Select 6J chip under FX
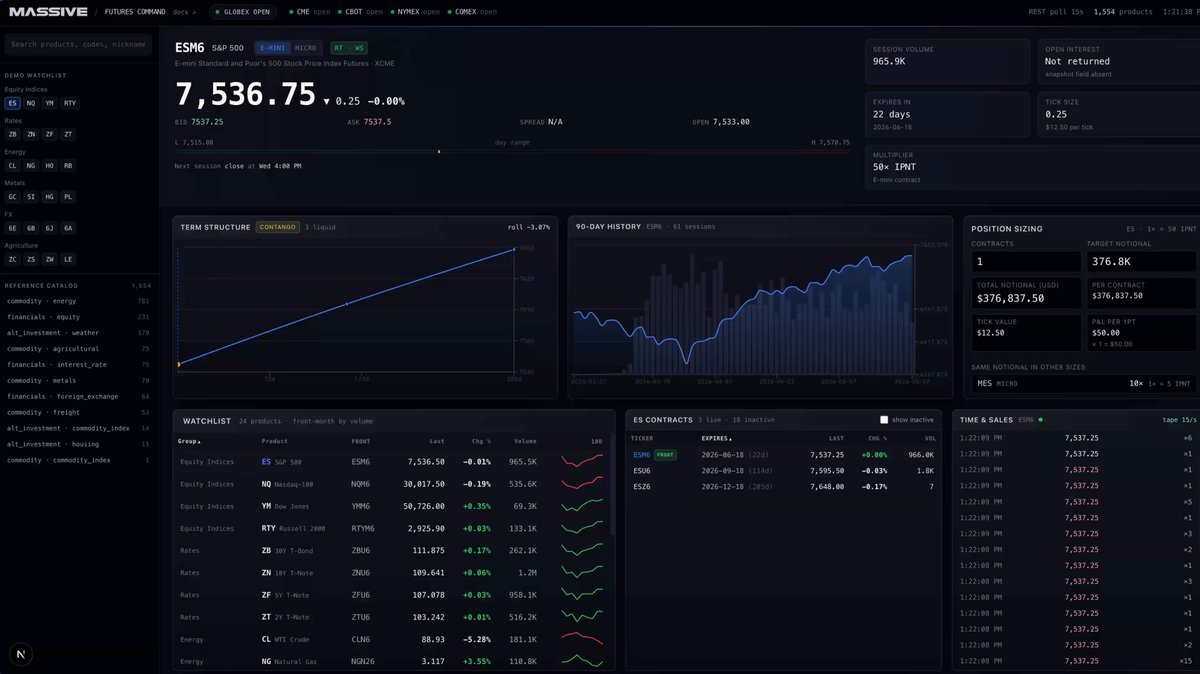Screen dimensions: 1200x674 pos(49,228)
